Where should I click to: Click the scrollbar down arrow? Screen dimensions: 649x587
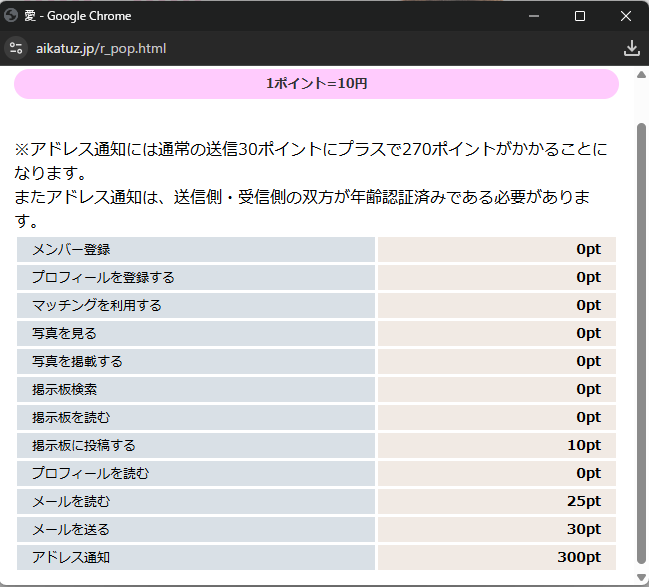(x=641, y=577)
